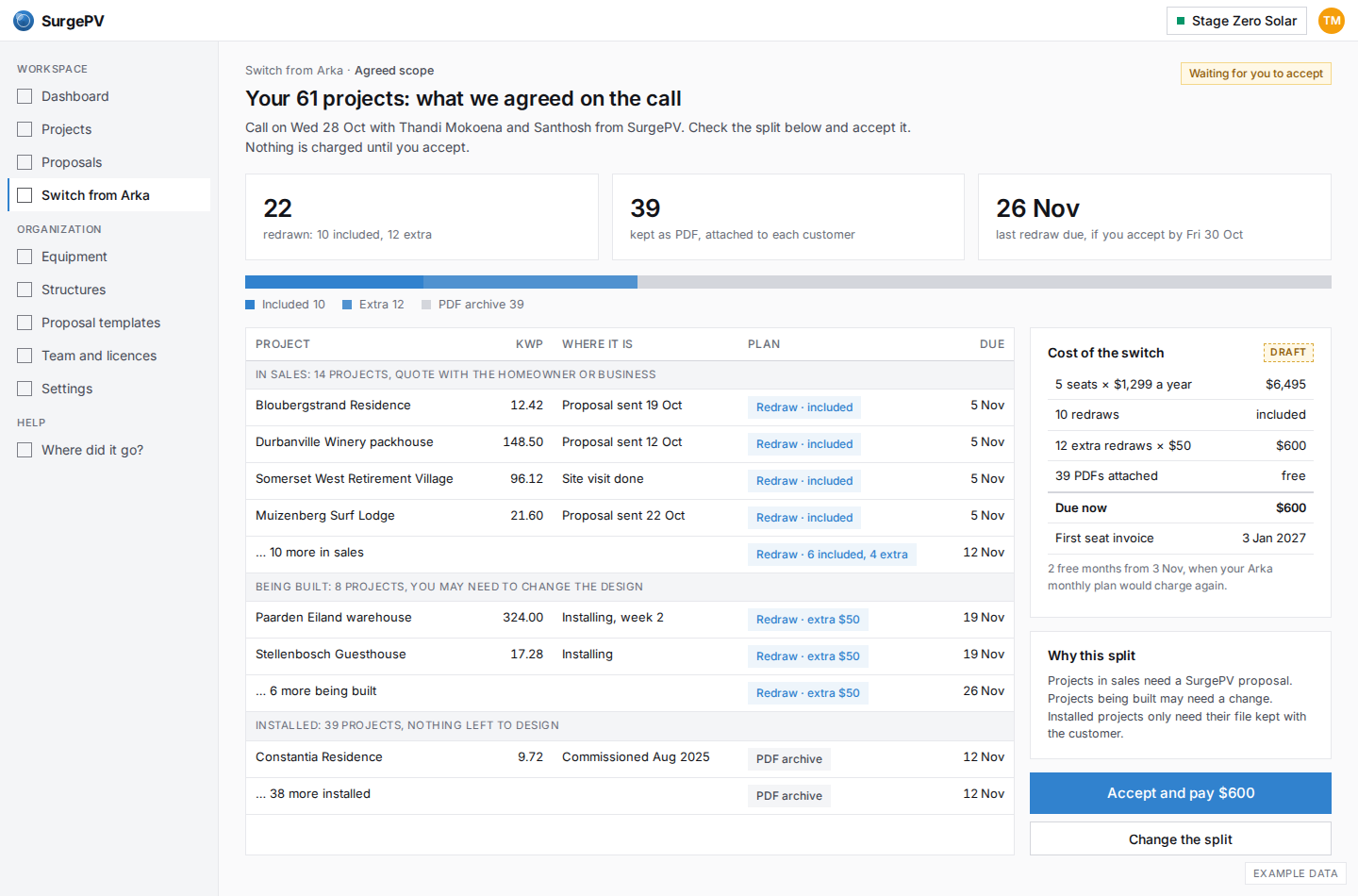Click the '... 38 more installed' row
1358x896 pixels.
pos(630,795)
